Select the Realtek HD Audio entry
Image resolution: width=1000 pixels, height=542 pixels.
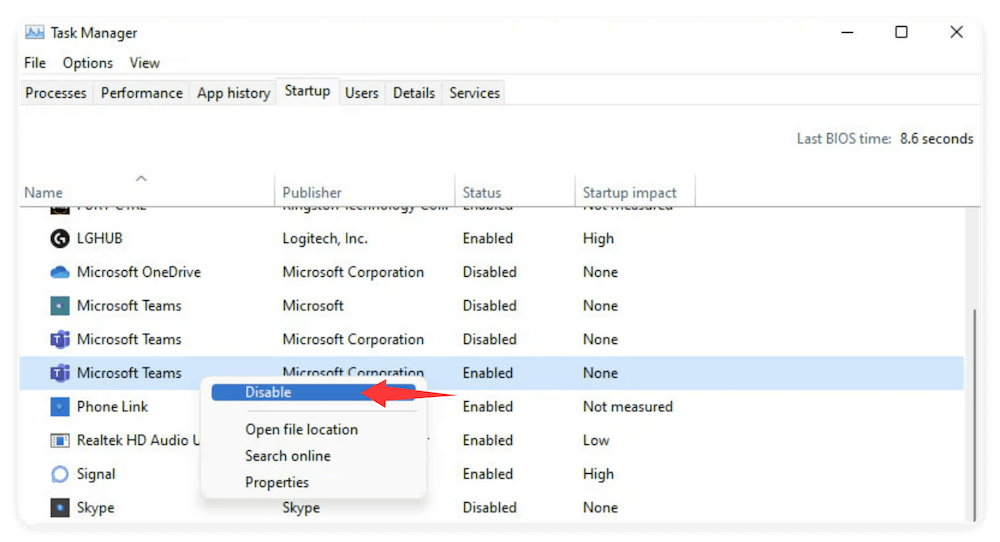coord(138,441)
